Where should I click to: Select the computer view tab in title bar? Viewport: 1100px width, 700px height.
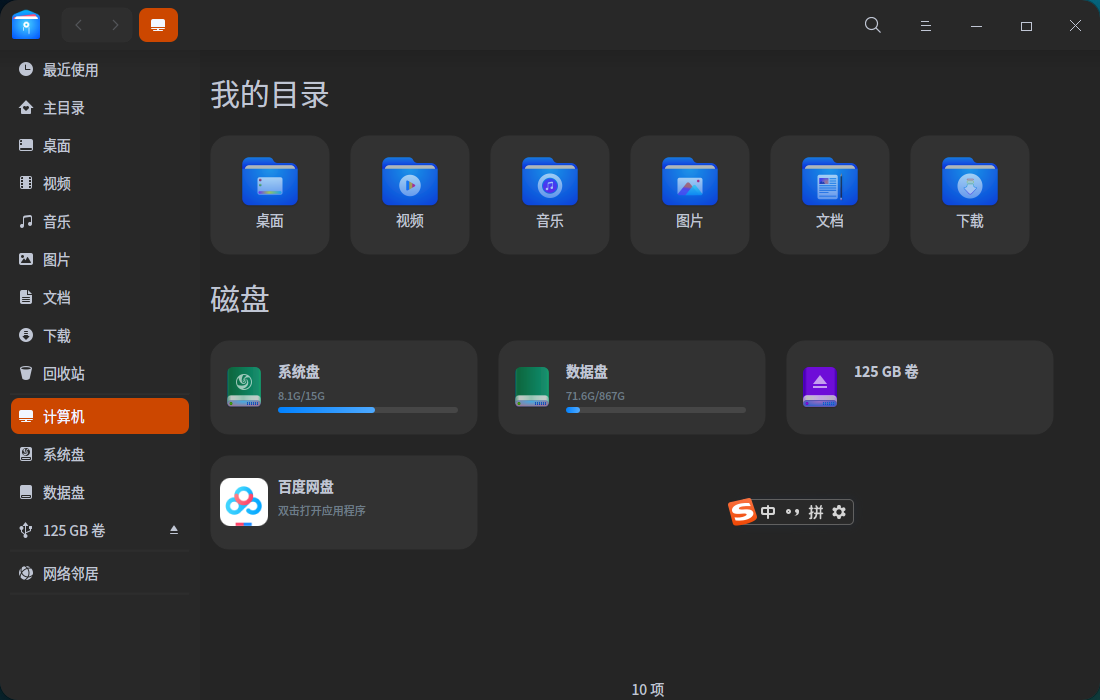pos(158,25)
